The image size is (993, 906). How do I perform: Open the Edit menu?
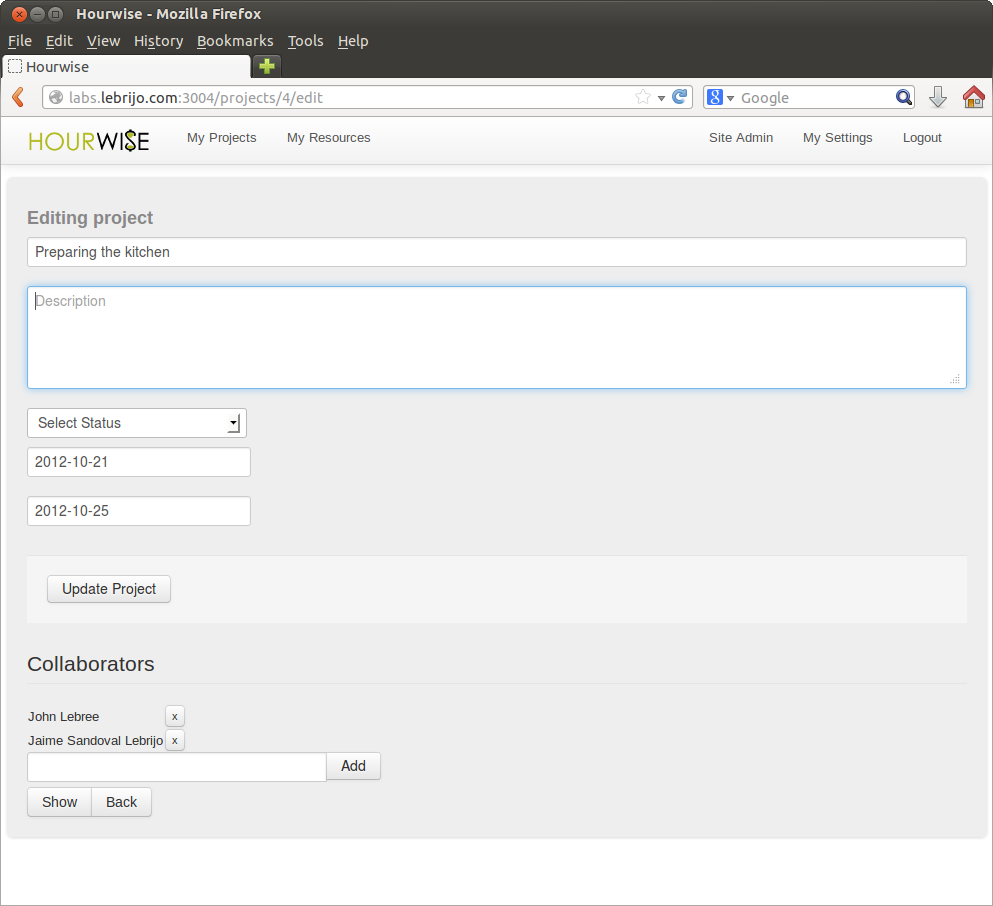[x=59, y=41]
